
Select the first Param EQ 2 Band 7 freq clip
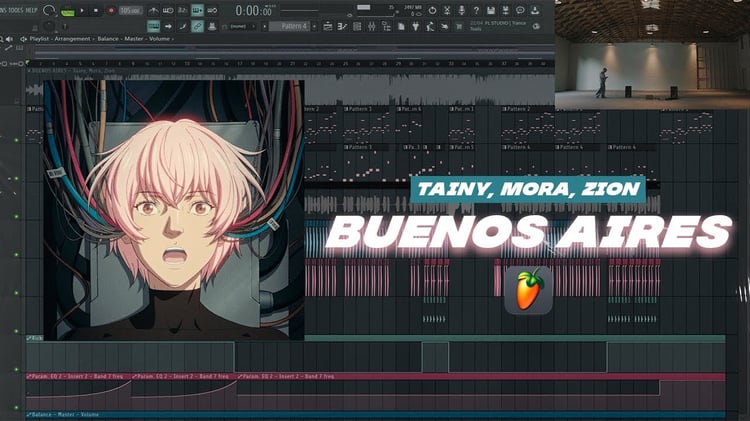[78, 377]
